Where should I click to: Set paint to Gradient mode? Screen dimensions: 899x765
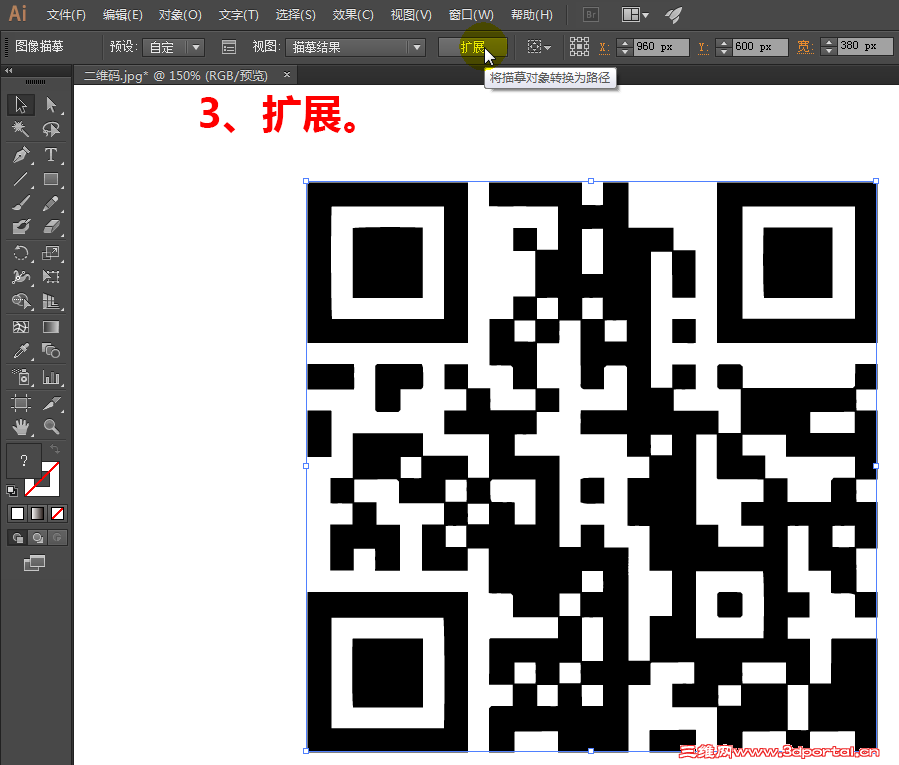[37, 513]
